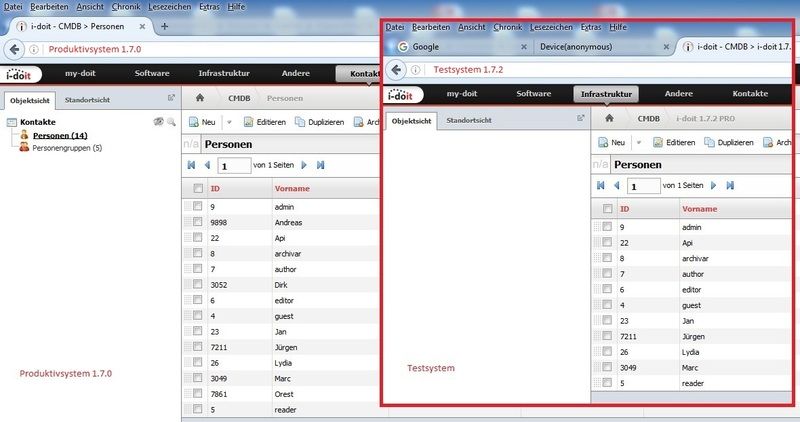Open site info icon in Produktivsystem address bar
This screenshot has height=422, width=800.
click(x=34, y=49)
